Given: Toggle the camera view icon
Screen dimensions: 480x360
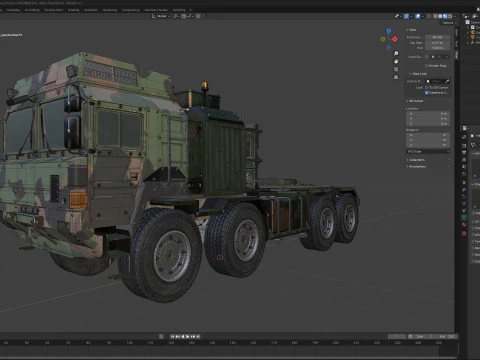Looking at the screenshot, I should click(396, 69).
